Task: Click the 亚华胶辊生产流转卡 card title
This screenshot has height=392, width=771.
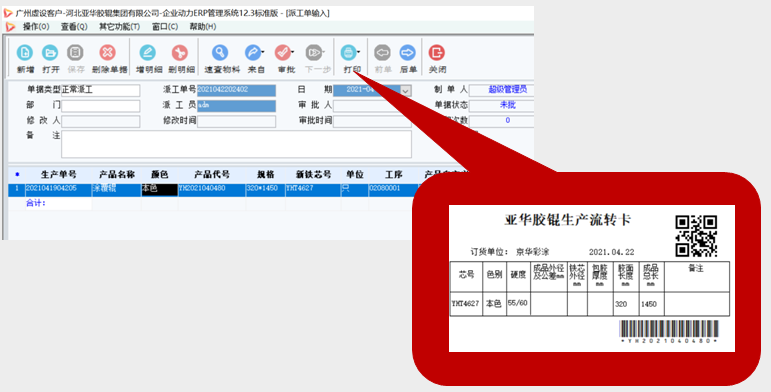Action: [x=567, y=220]
